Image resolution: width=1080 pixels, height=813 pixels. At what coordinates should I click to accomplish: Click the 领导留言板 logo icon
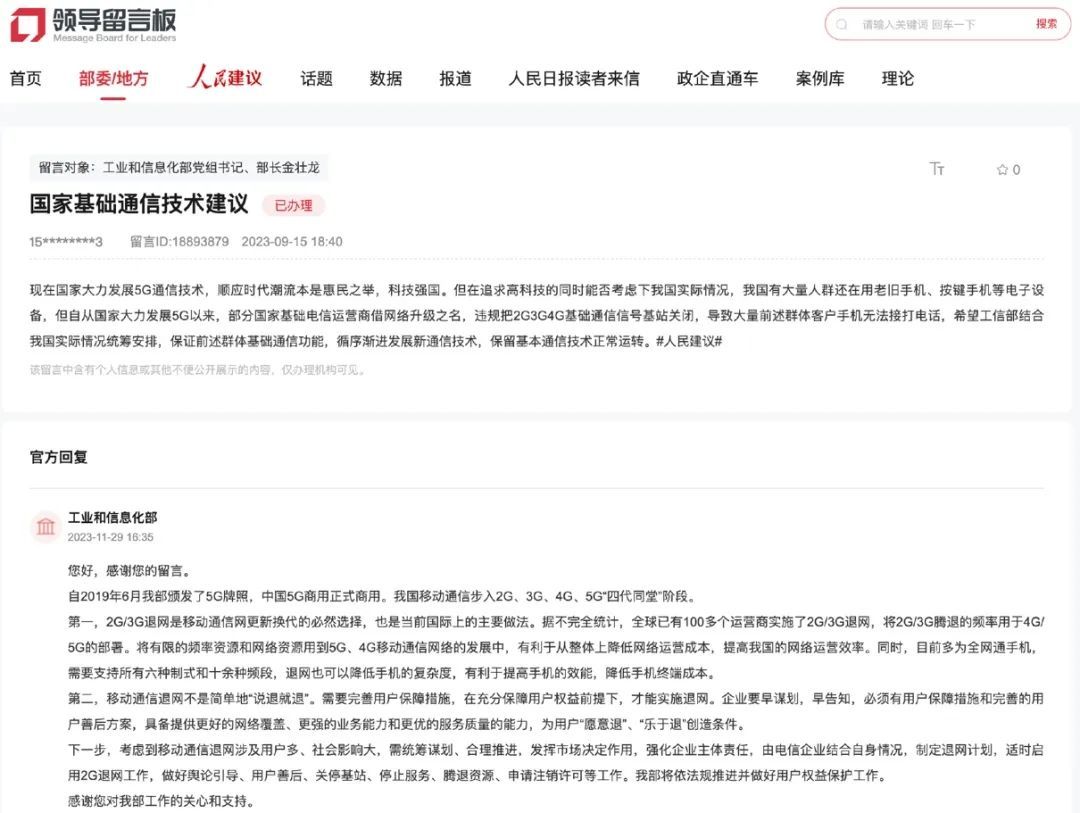click(x=30, y=23)
